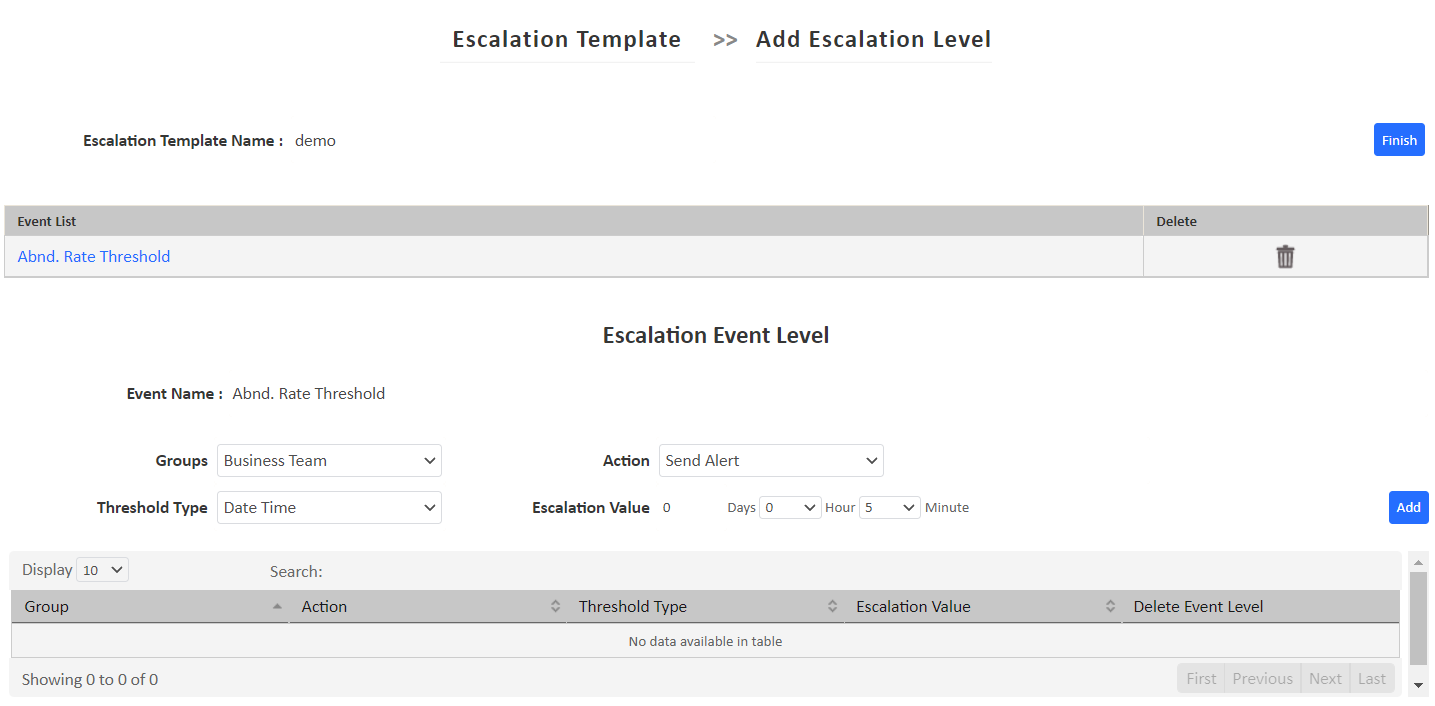Open the Days dropdown set to 0
This screenshot has width=1435, height=706.
coord(790,507)
